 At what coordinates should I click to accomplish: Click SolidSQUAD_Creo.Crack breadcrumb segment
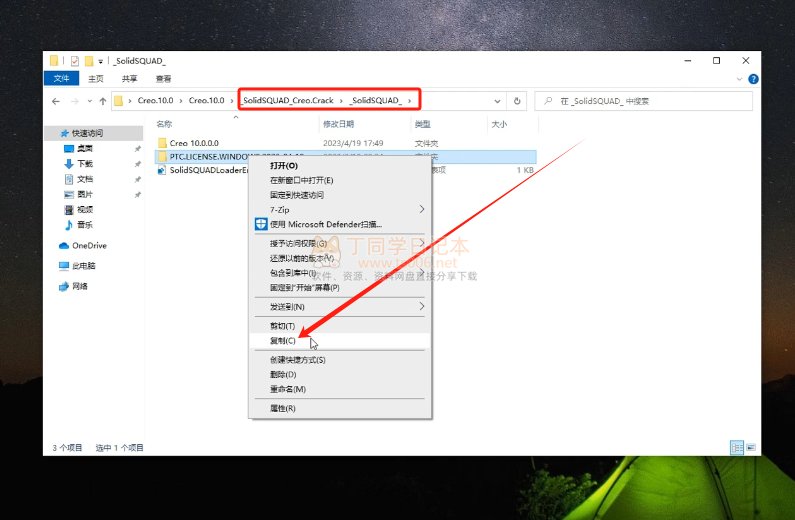288,100
